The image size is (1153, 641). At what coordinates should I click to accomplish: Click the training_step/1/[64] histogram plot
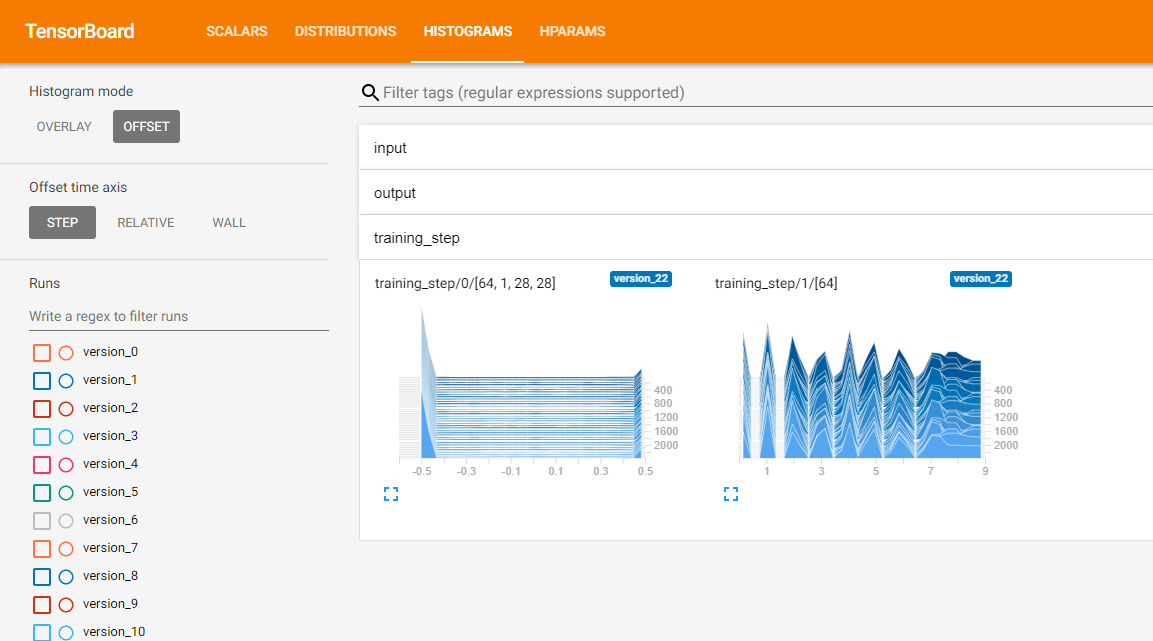tap(873, 393)
